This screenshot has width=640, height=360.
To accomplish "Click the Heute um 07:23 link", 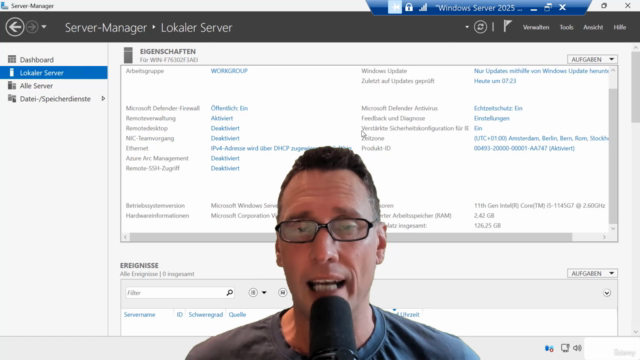I will (x=495, y=81).
